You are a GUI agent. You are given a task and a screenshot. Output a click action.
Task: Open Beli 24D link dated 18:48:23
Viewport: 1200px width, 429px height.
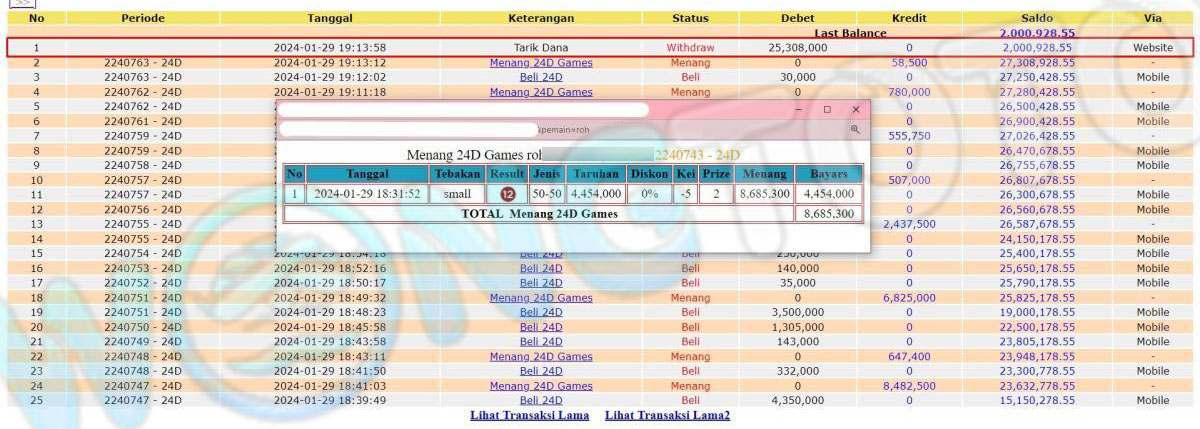(540, 312)
